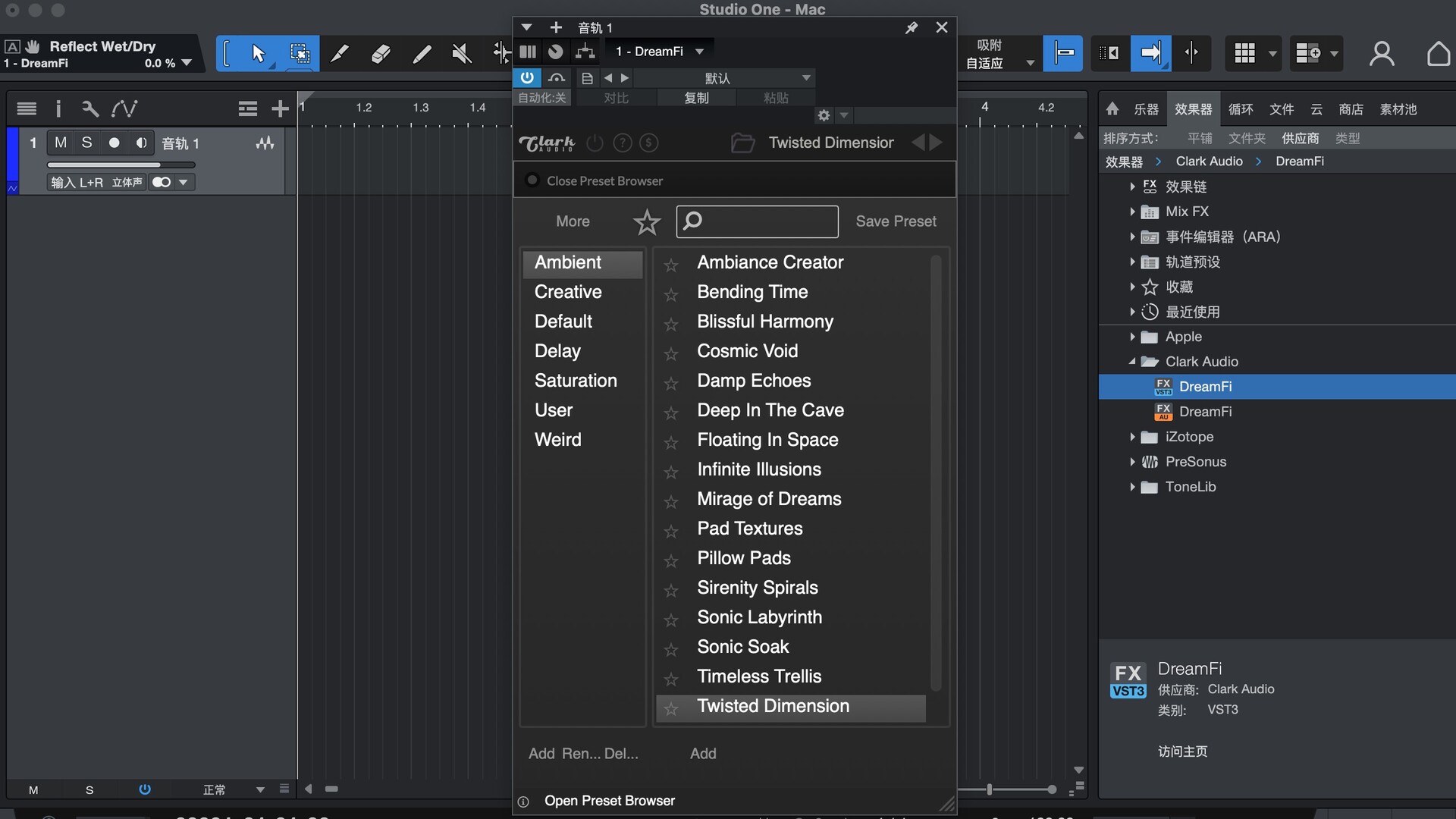Add a new track with plus icon
Image resolution: width=1456 pixels, height=819 pixels.
280,108
